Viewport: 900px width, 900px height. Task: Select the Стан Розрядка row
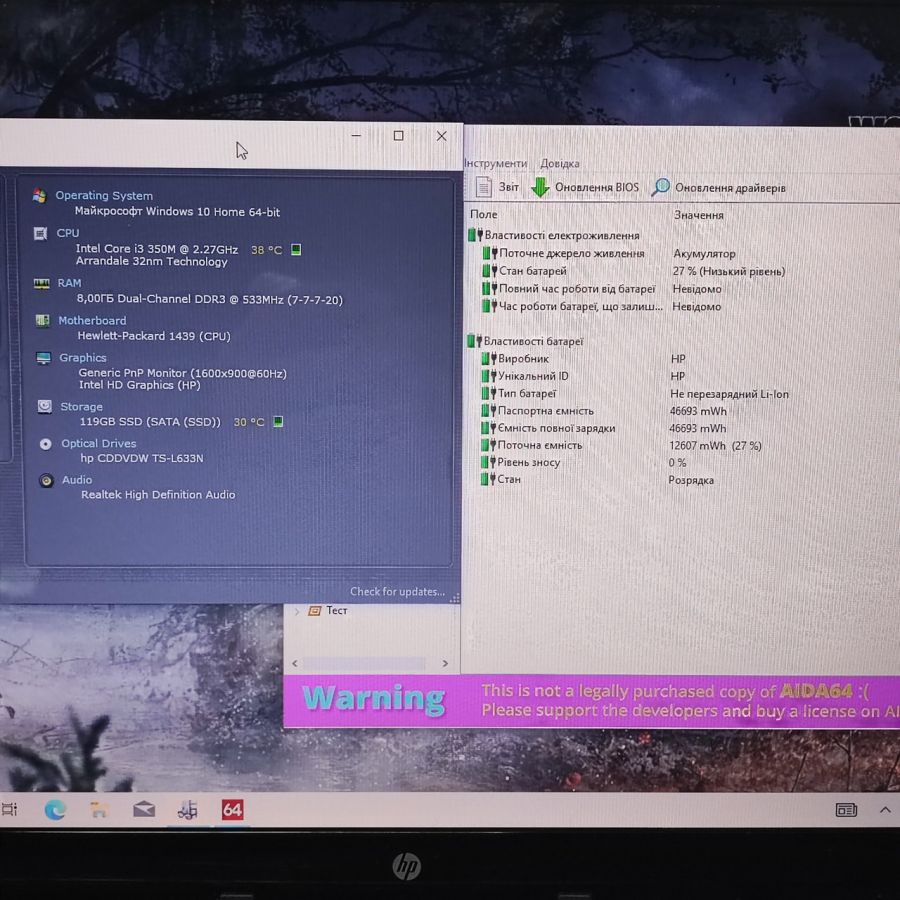point(598,479)
